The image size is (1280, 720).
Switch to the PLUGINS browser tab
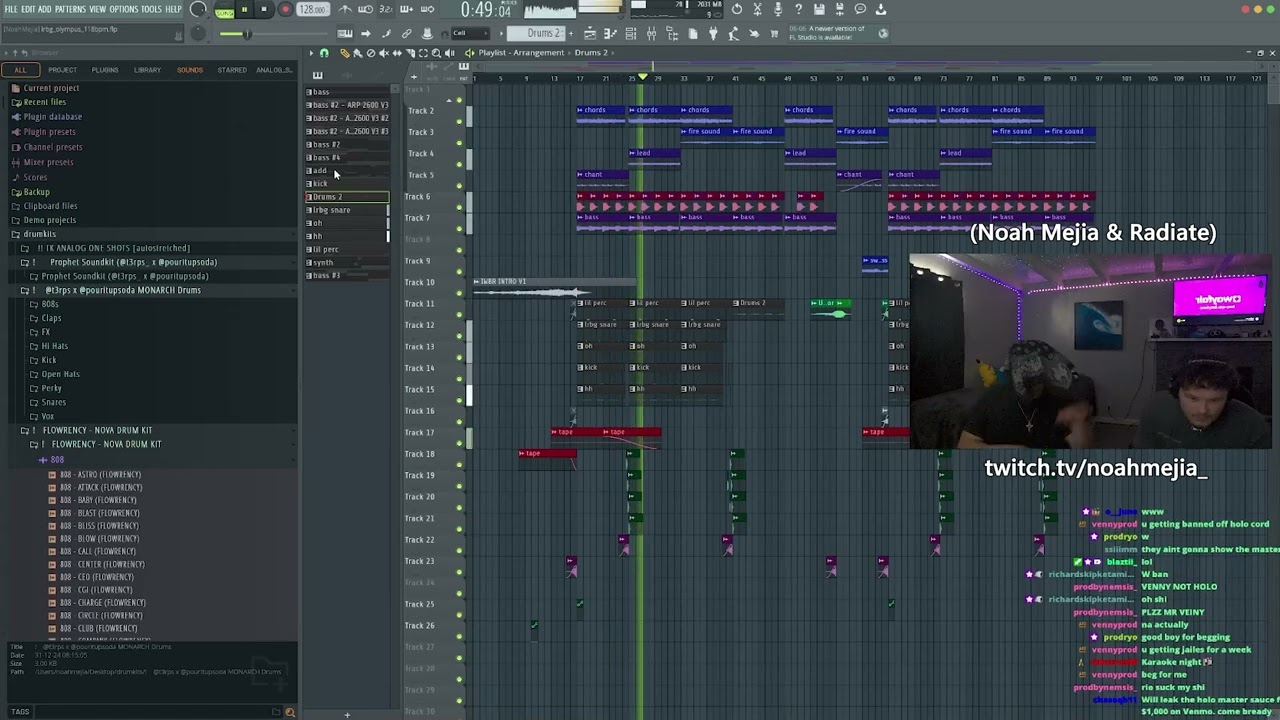(105, 70)
